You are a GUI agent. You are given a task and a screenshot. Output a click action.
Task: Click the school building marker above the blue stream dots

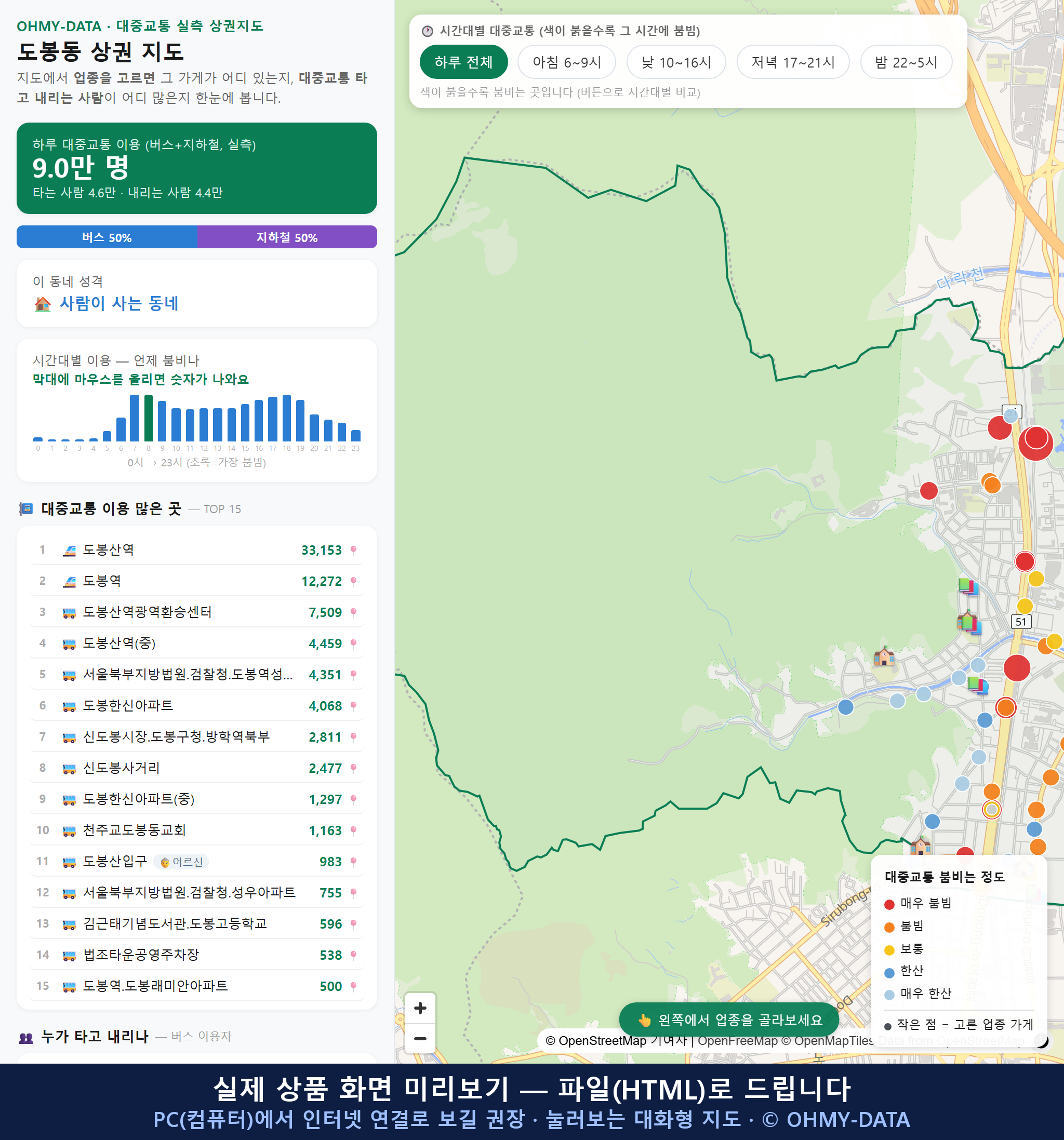coord(883,656)
